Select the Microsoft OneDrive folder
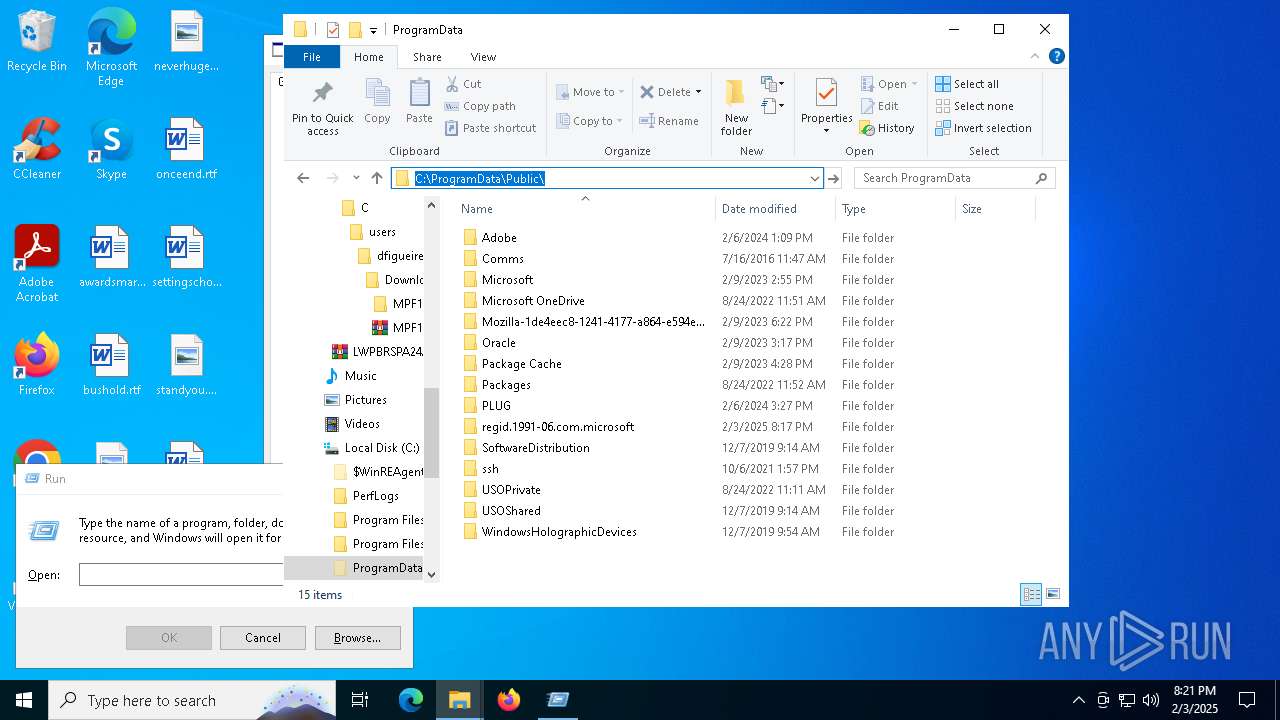 533,301
